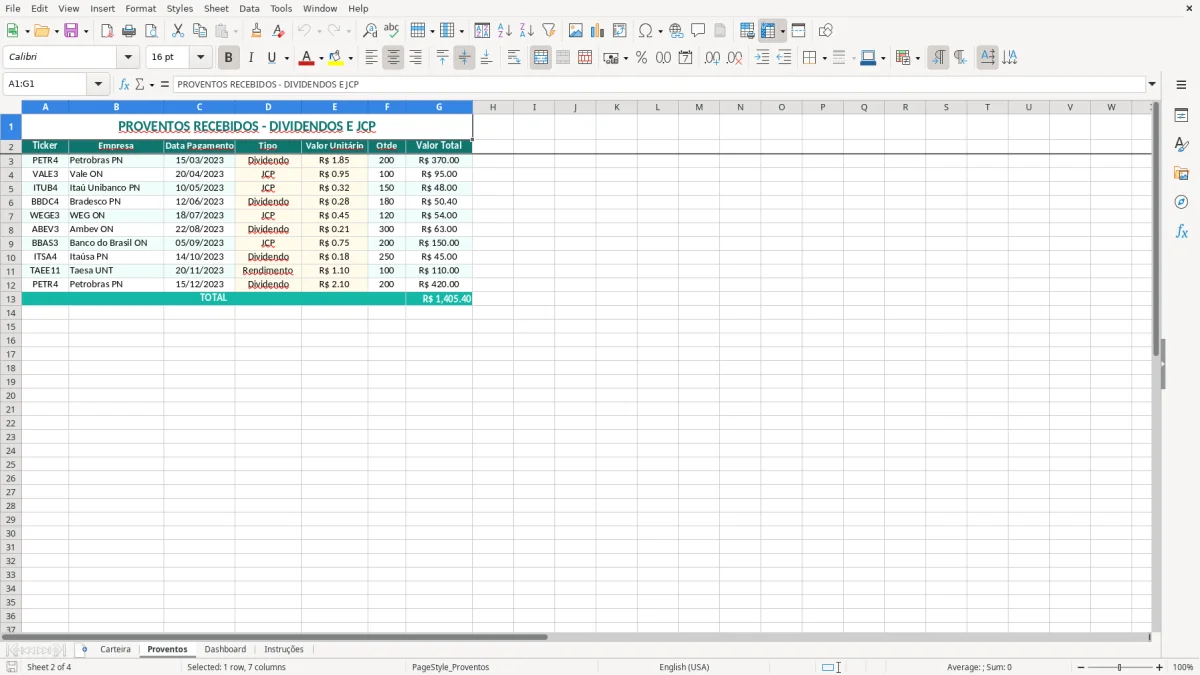Add decimal place icon
This screenshot has height=675, width=1200.
(x=713, y=58)
